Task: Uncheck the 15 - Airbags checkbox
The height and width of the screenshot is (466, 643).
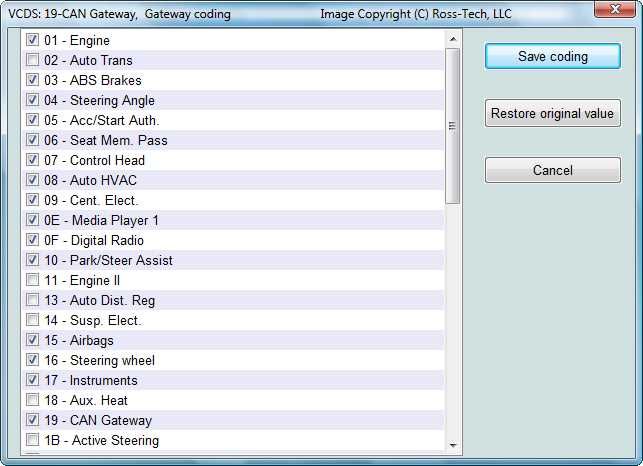Action: 32,340
